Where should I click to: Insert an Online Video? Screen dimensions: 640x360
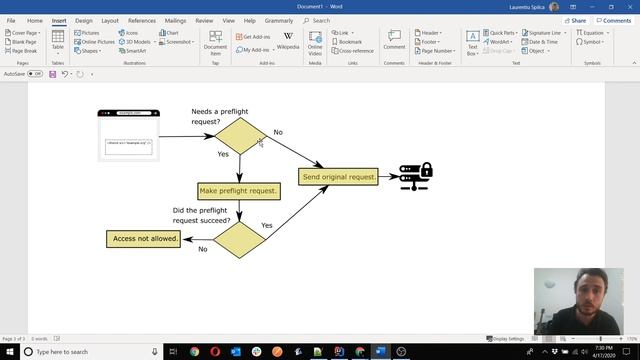click(x=315, y=43)
